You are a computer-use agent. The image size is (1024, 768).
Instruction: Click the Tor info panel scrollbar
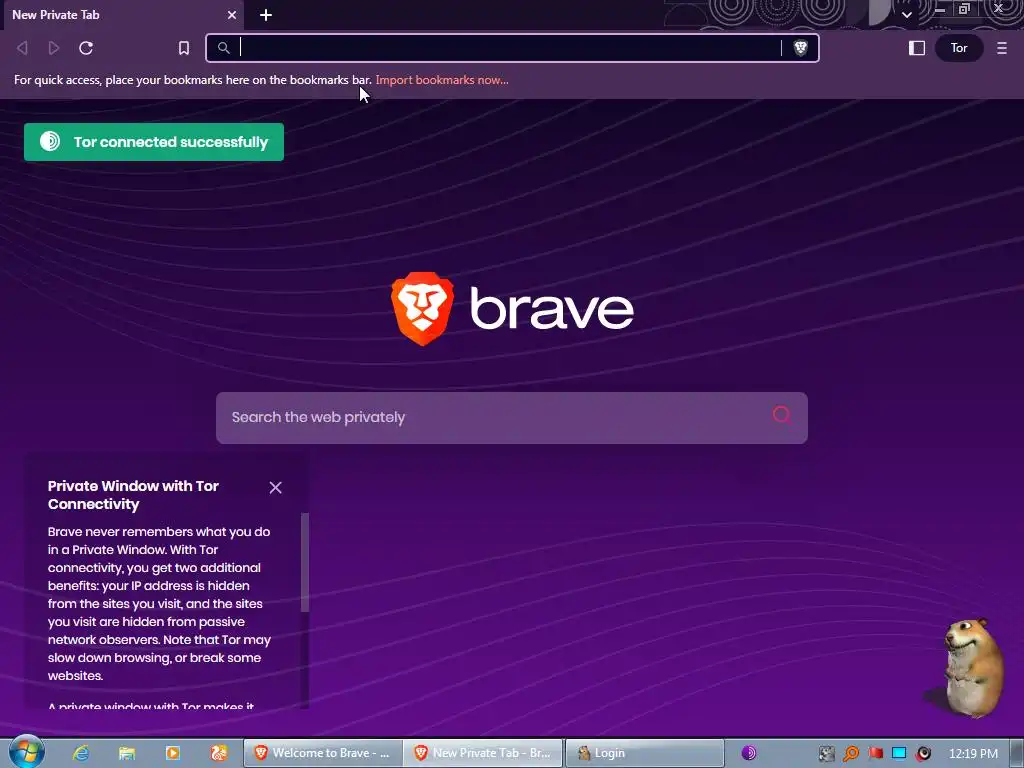click(x=304, y=562)
